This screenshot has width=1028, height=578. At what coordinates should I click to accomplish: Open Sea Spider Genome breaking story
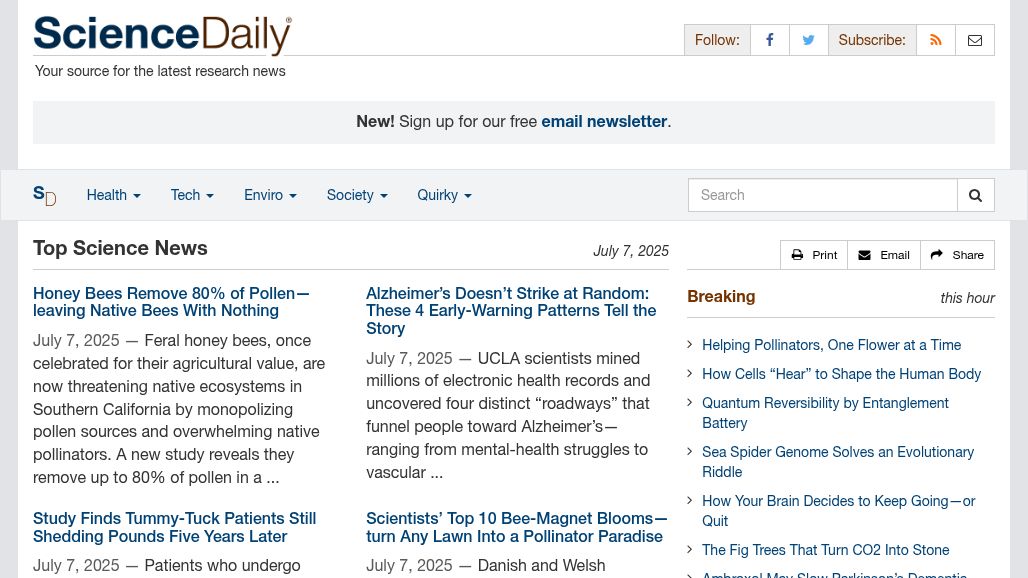838,462
